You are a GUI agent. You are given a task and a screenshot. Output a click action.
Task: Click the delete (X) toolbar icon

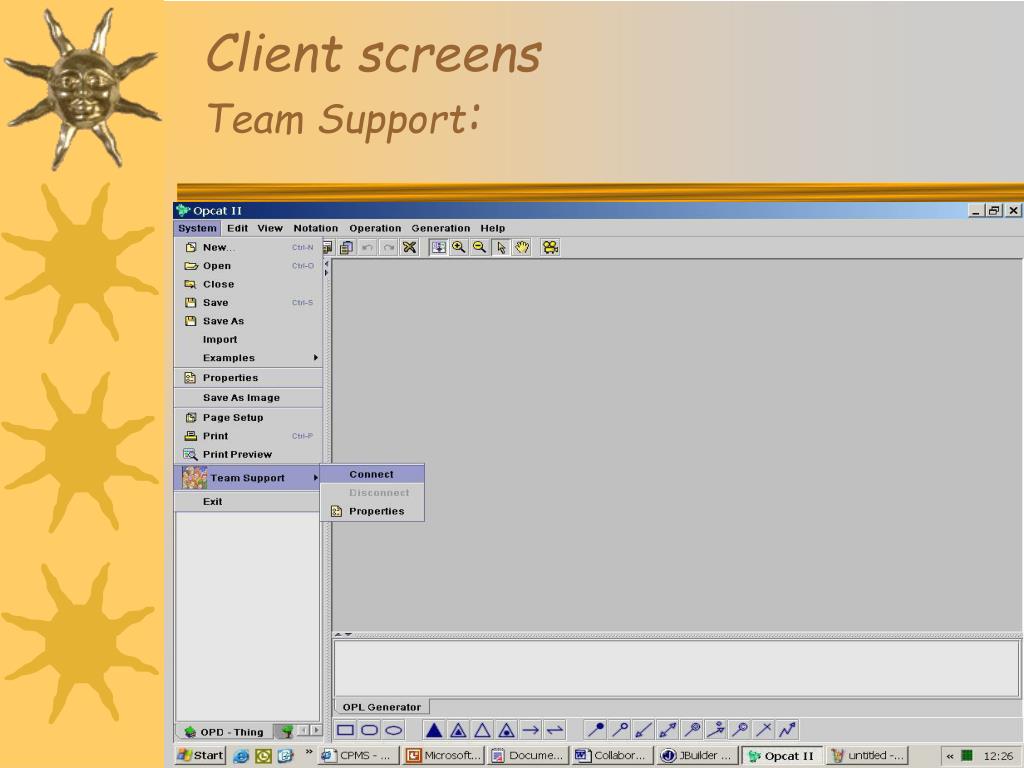(x=409, y=248)
